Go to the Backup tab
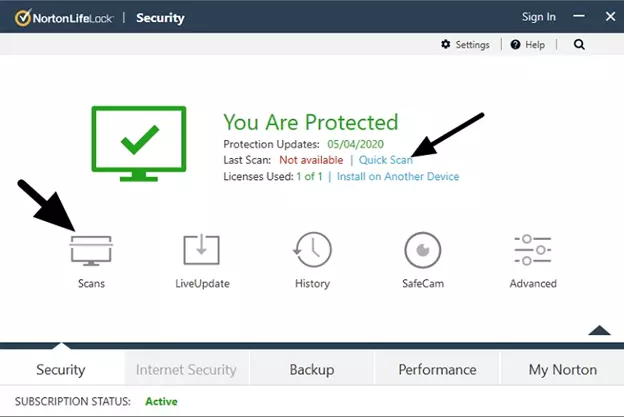This screenshot has height=417, width=624. (311, 369)
